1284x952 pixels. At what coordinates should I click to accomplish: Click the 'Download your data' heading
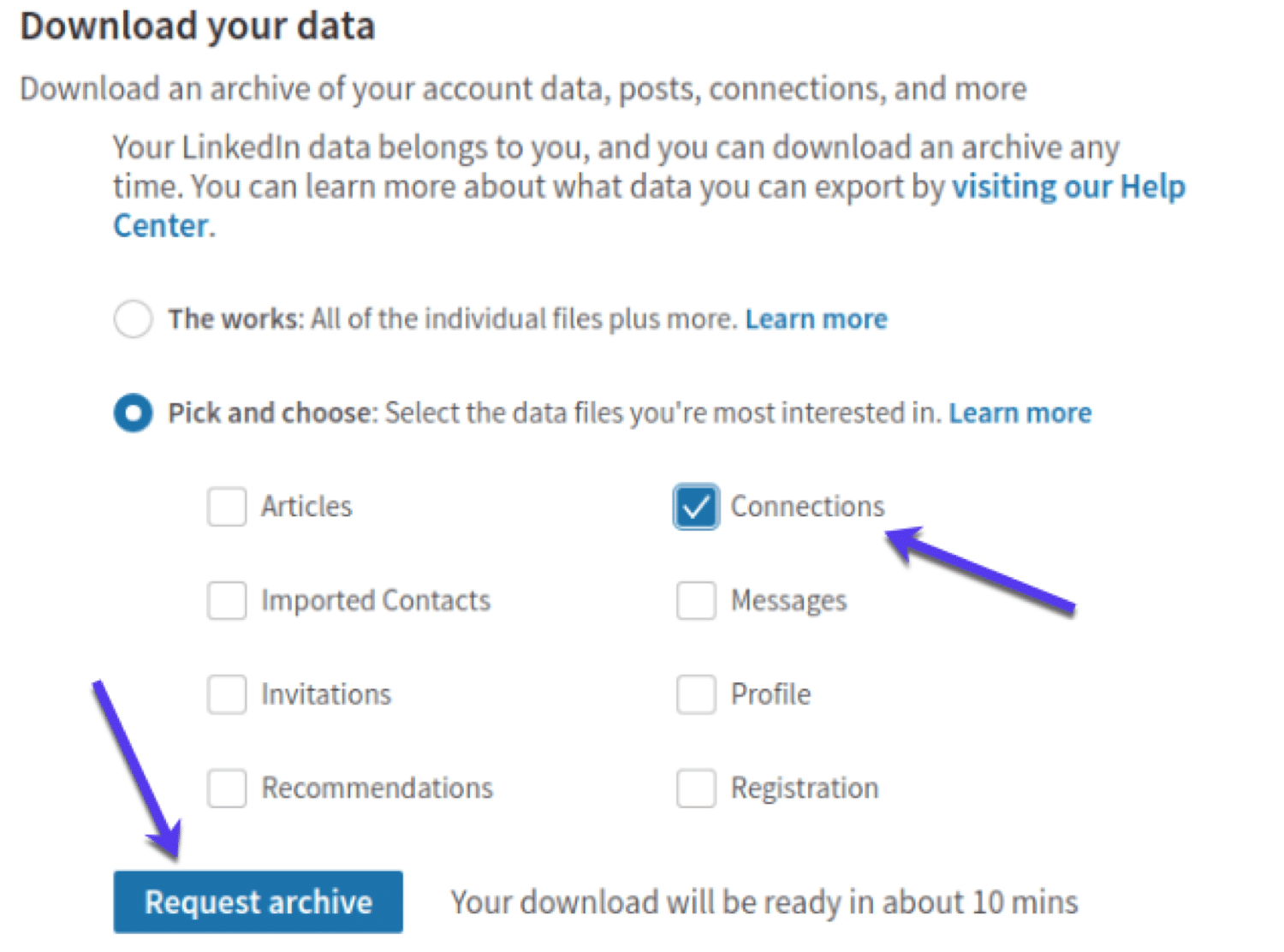[198, 26]
